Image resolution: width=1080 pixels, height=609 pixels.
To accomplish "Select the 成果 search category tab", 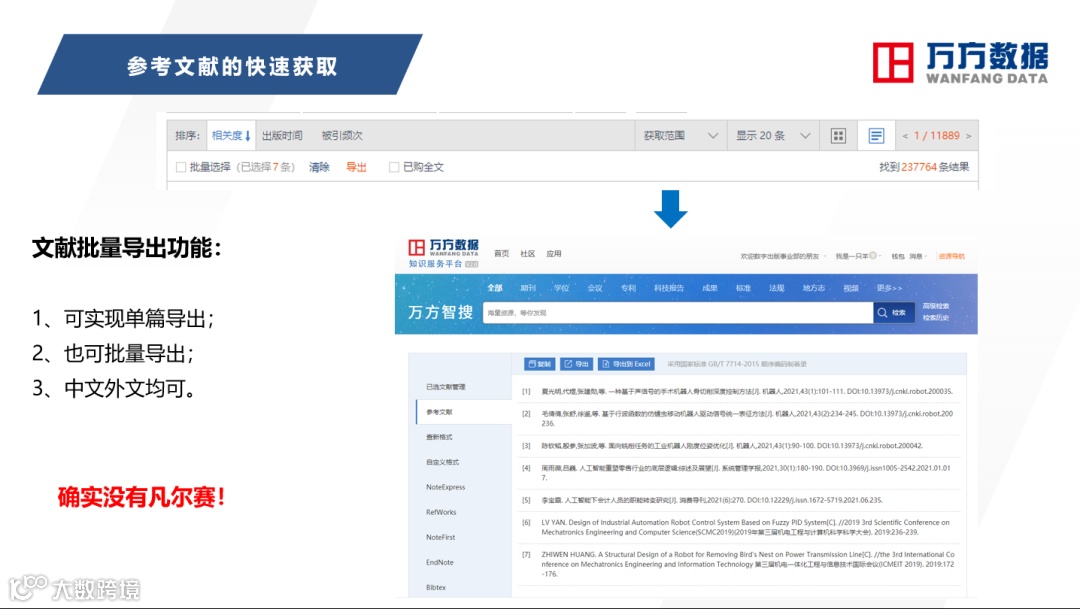I will (709, 288).
